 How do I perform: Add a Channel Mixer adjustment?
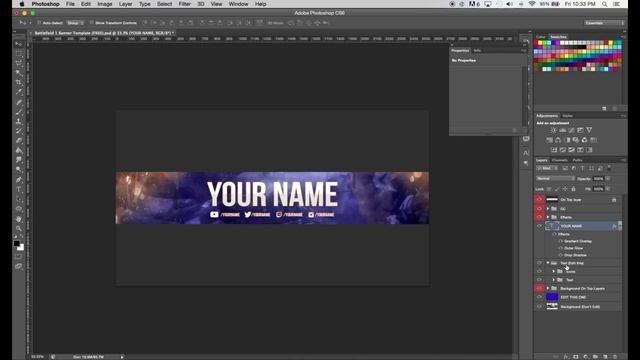tap(584, 140)
